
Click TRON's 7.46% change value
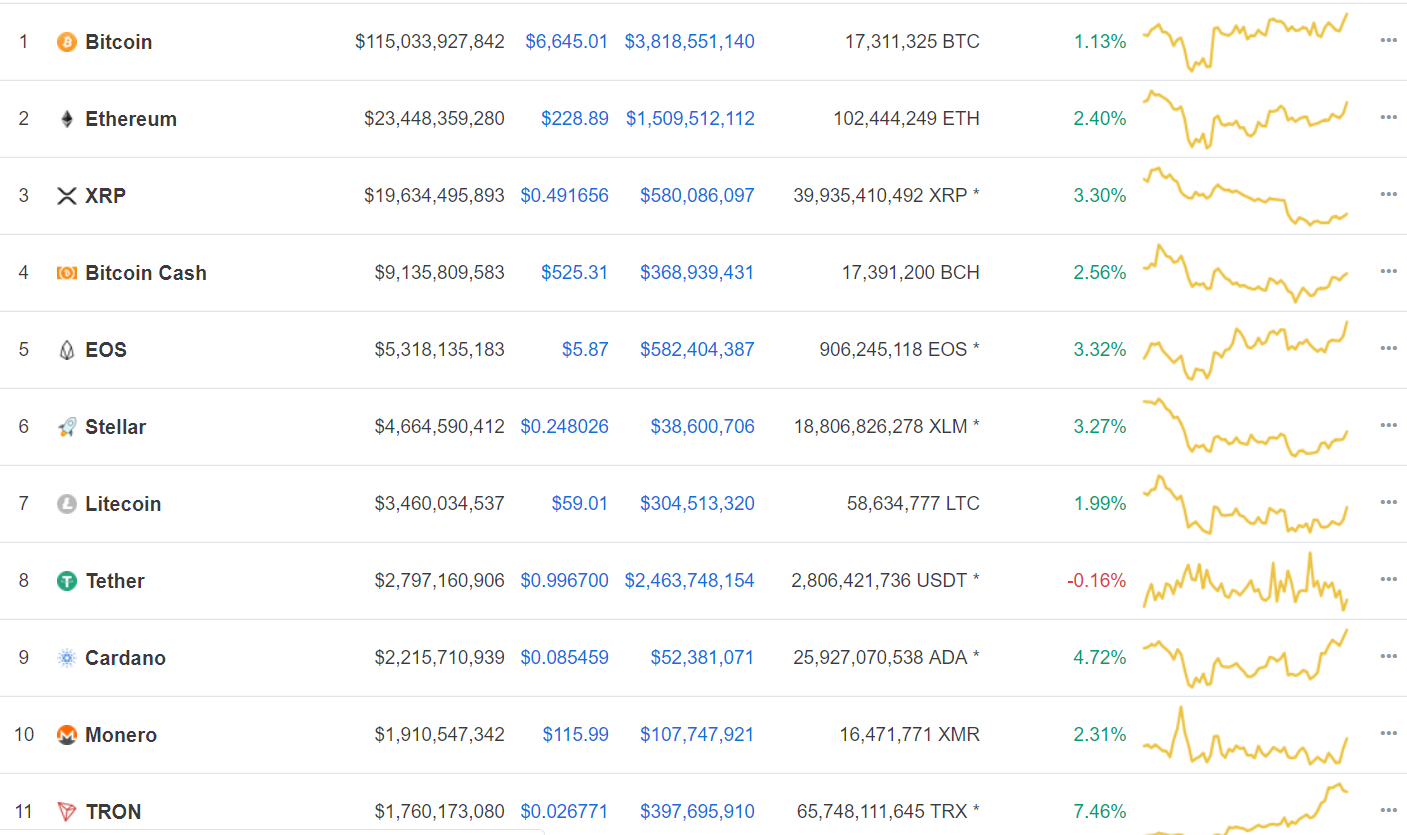1100,812
